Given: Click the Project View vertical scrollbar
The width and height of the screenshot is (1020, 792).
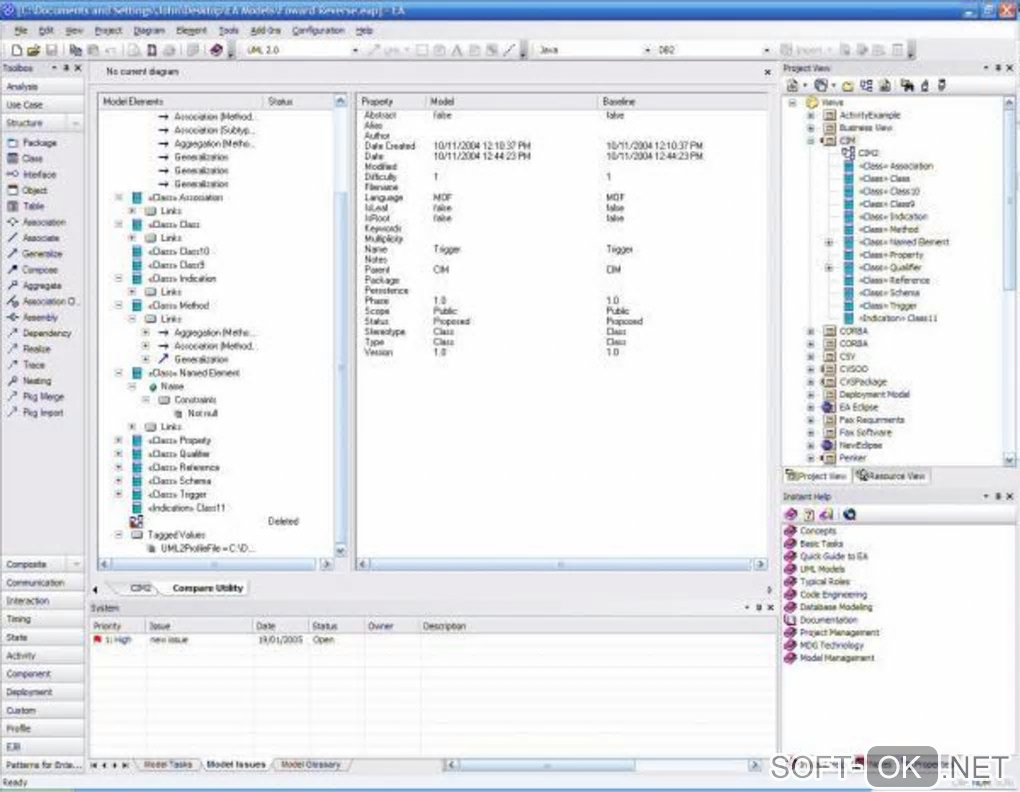Looking at the screenshot, I should click(1009, 280).
